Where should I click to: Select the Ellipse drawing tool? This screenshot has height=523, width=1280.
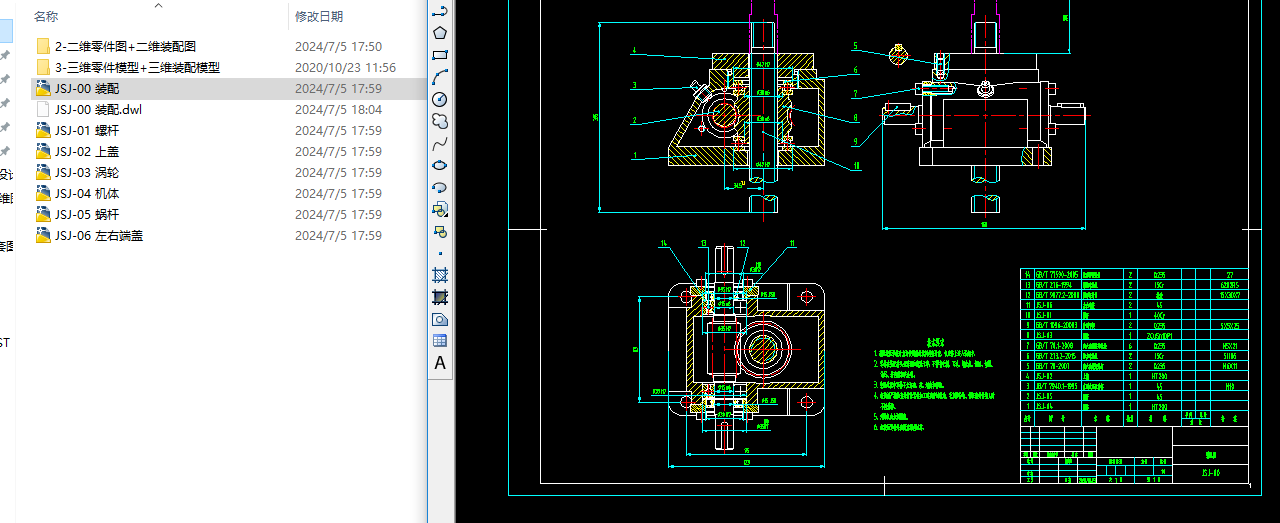click(439, 165)
